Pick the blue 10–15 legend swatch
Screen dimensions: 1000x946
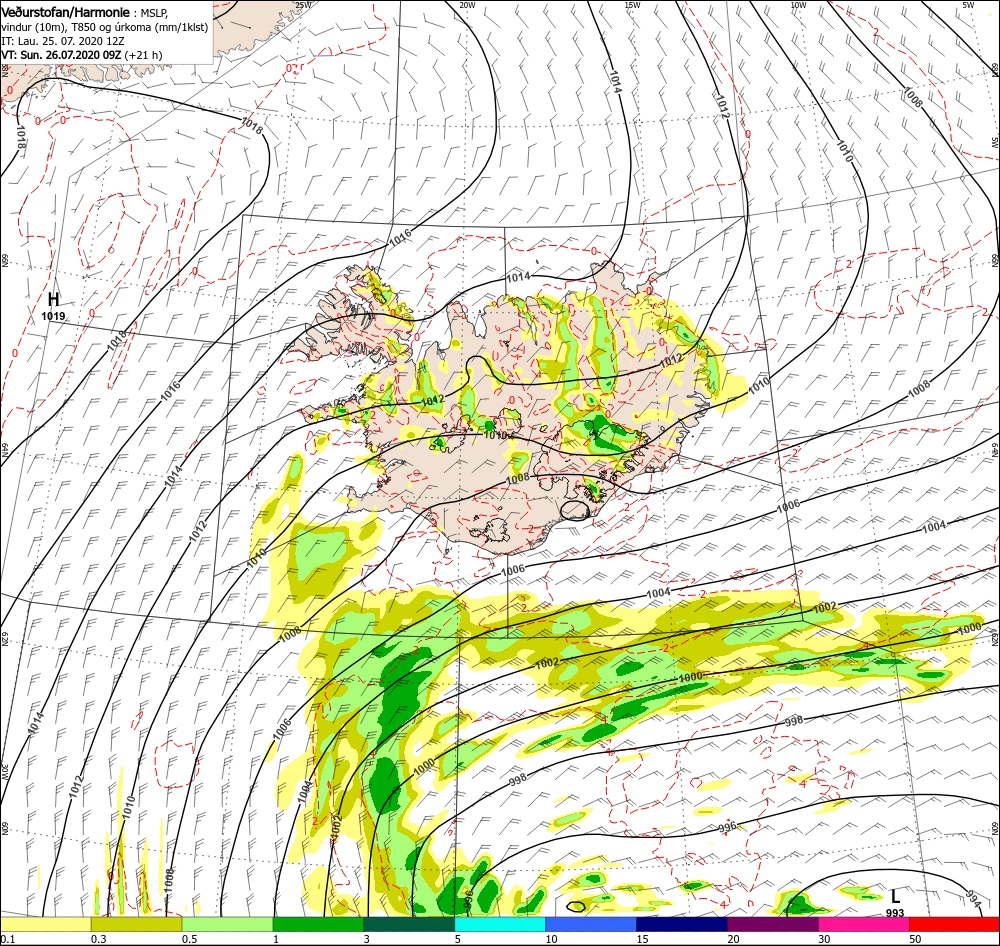[591, 924]
